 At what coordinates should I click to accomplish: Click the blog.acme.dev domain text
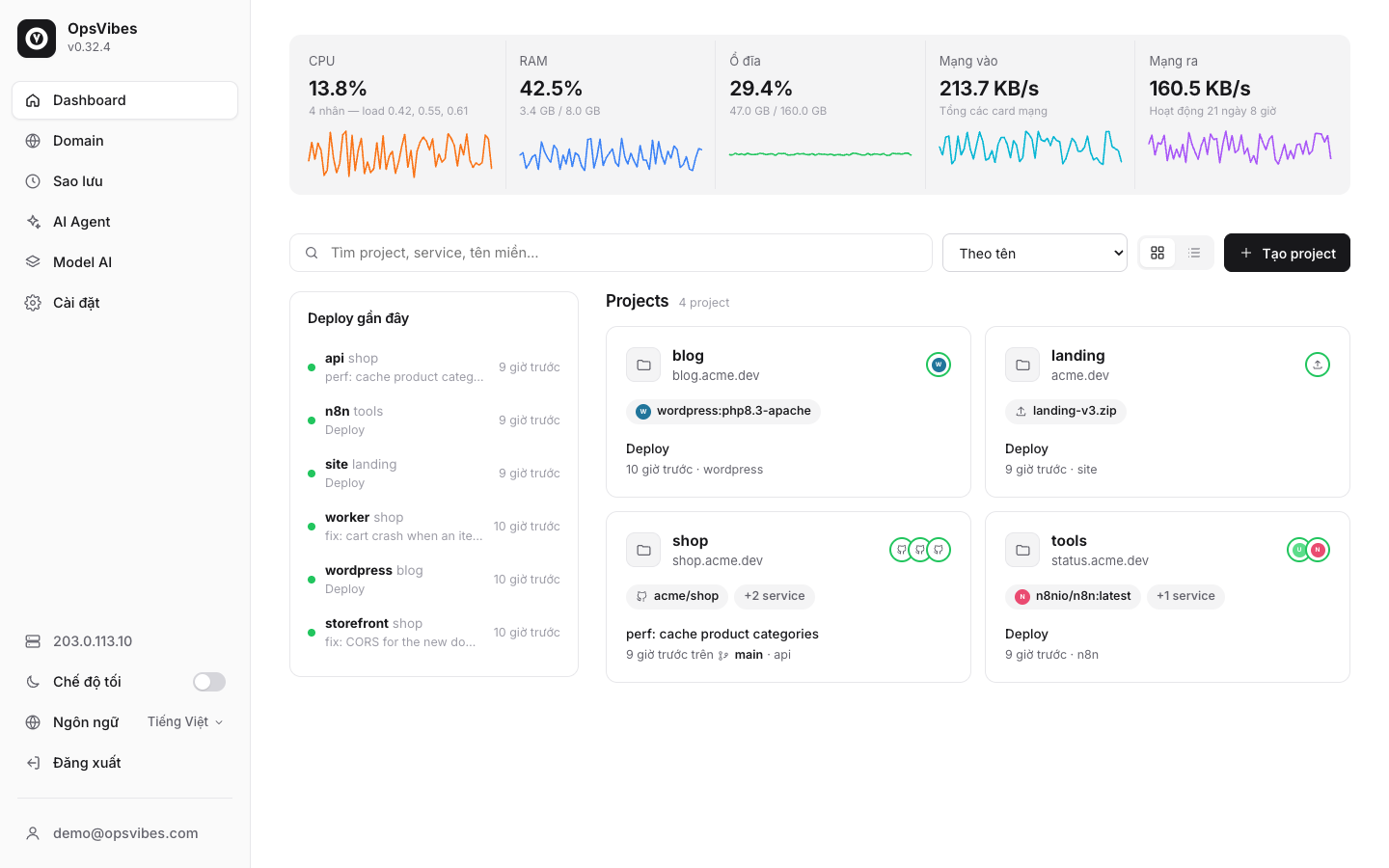(716, 375)
